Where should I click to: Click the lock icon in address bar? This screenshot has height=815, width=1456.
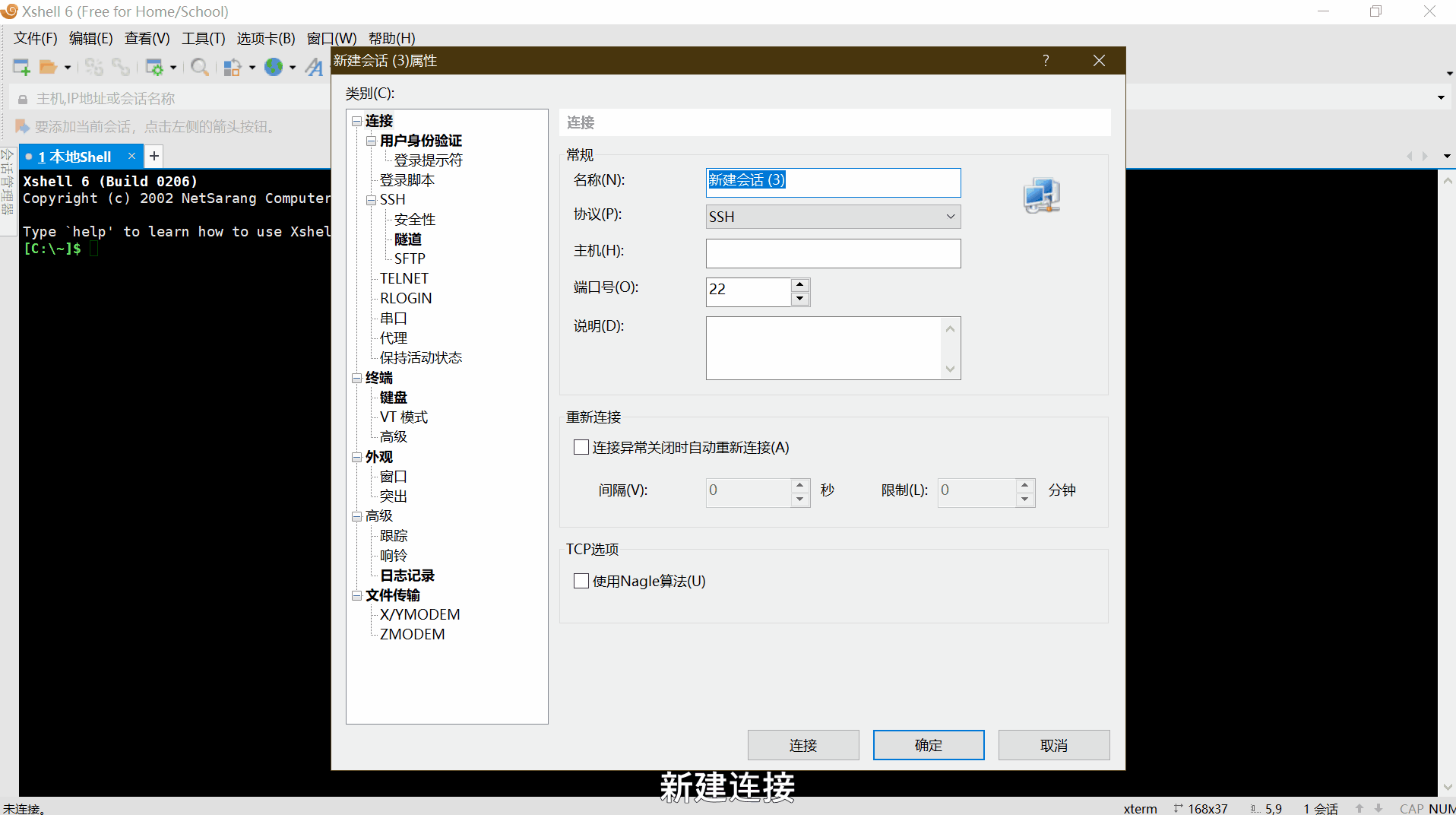click(x=23, y=99)
